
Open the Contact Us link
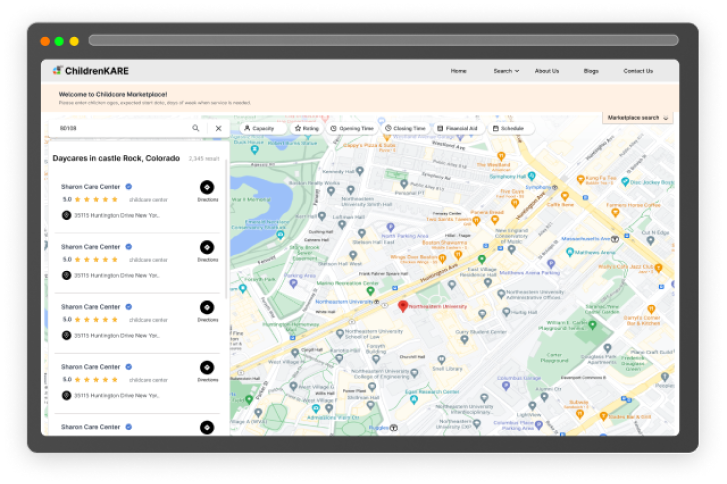pyautogui.click(x=638, y=71)
